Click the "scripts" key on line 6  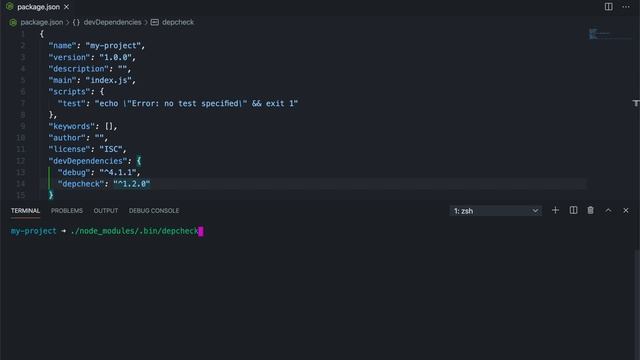pos(69,91)
